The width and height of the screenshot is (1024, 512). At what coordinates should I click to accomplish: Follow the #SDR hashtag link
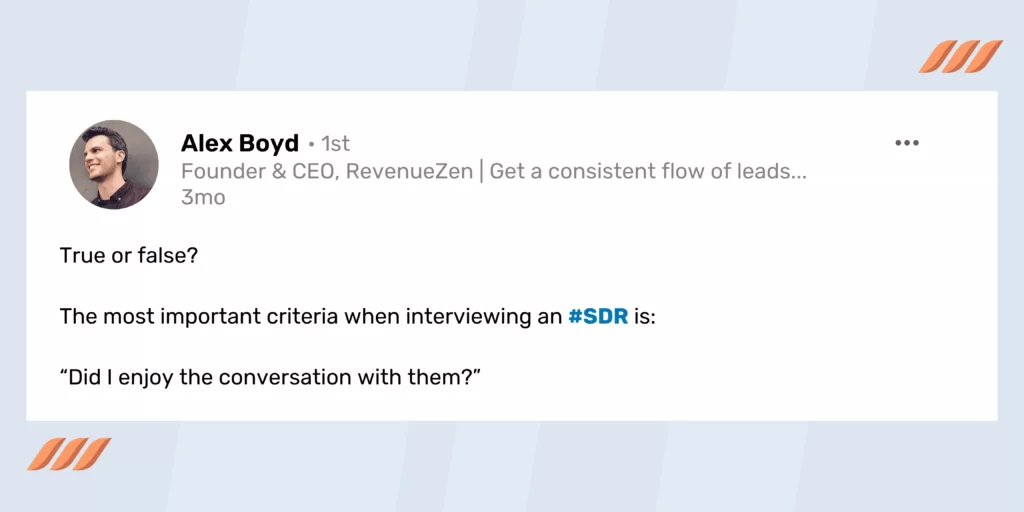point(598,317)
